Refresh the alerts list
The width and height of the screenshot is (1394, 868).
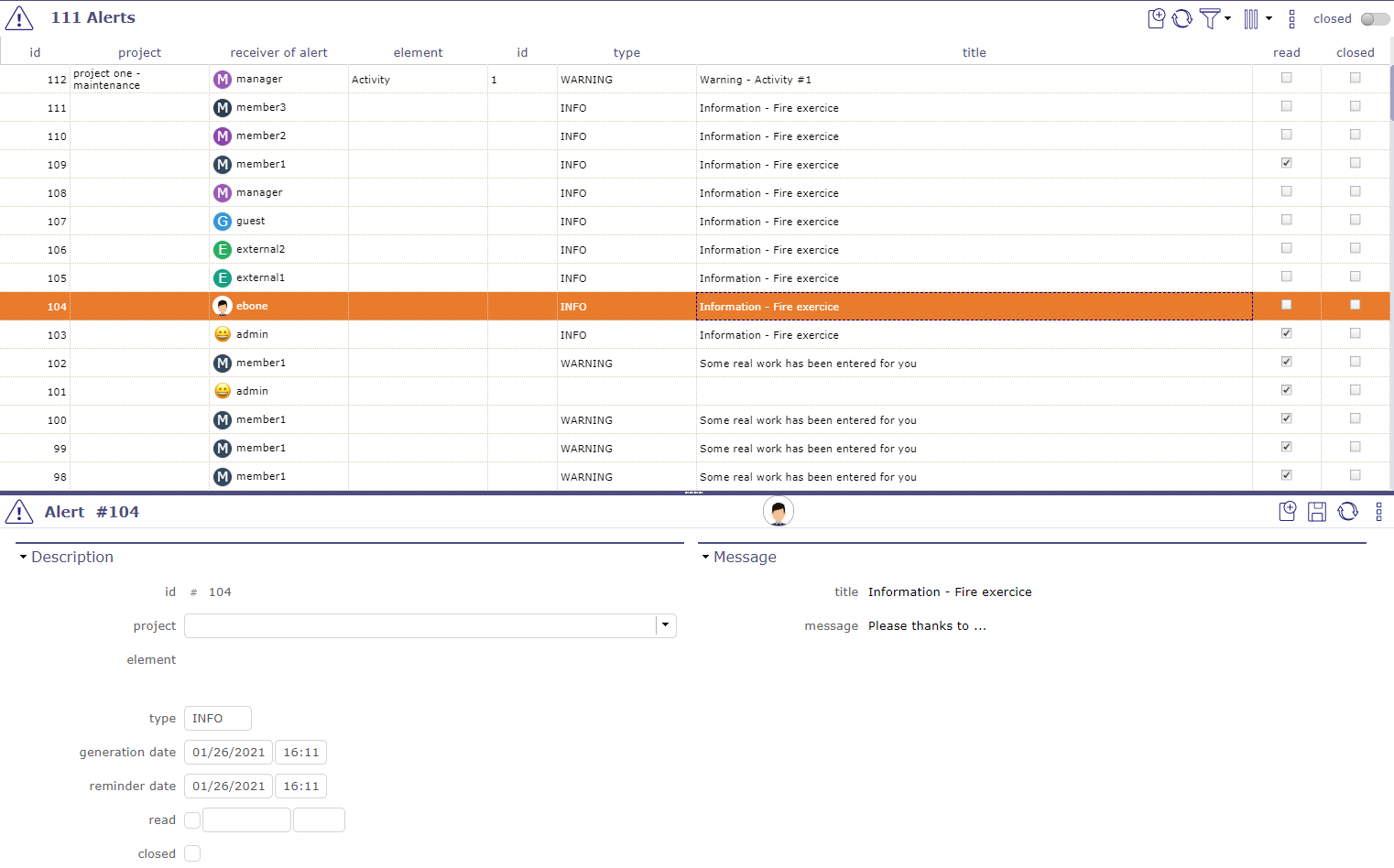tap(1182, 18)
